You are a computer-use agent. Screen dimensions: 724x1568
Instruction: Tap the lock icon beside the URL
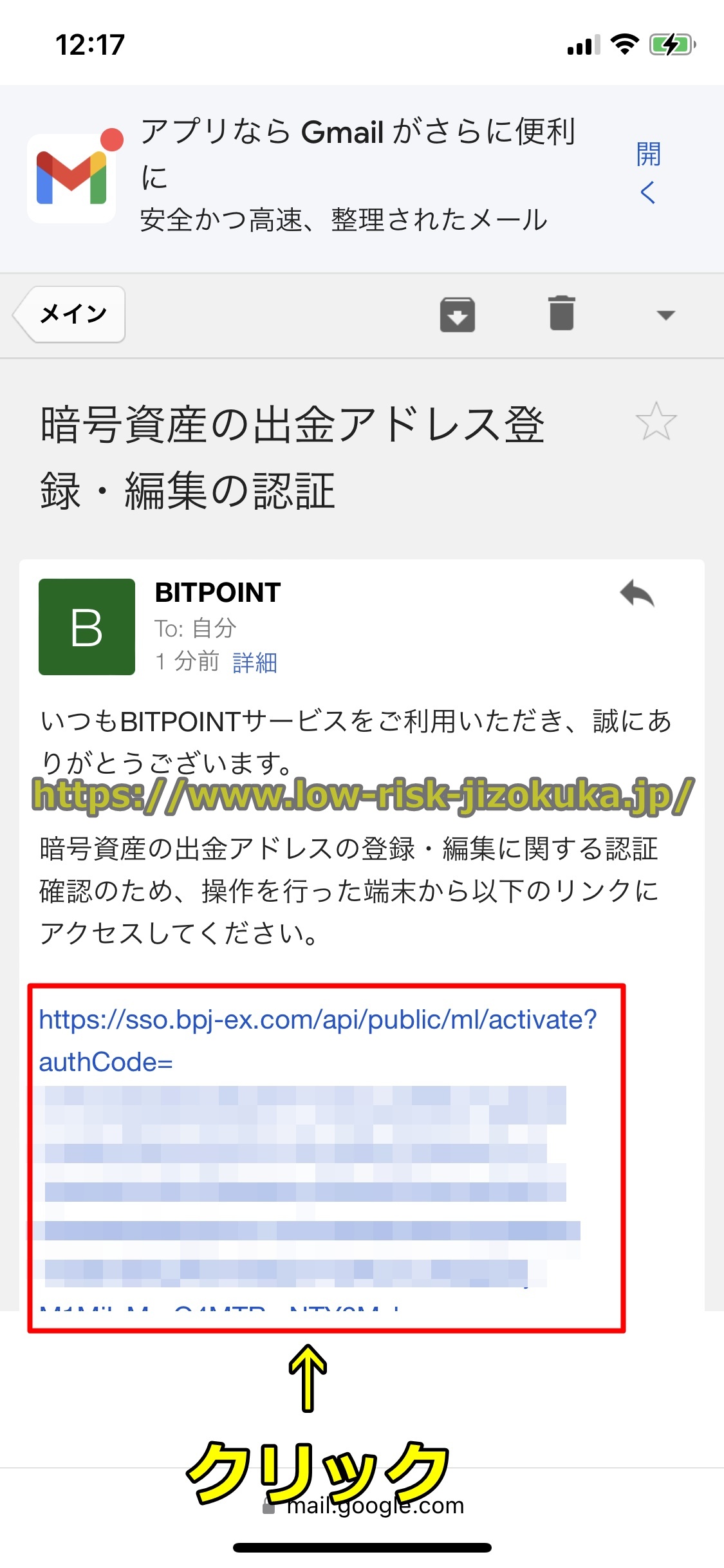tap(269, 1506)
